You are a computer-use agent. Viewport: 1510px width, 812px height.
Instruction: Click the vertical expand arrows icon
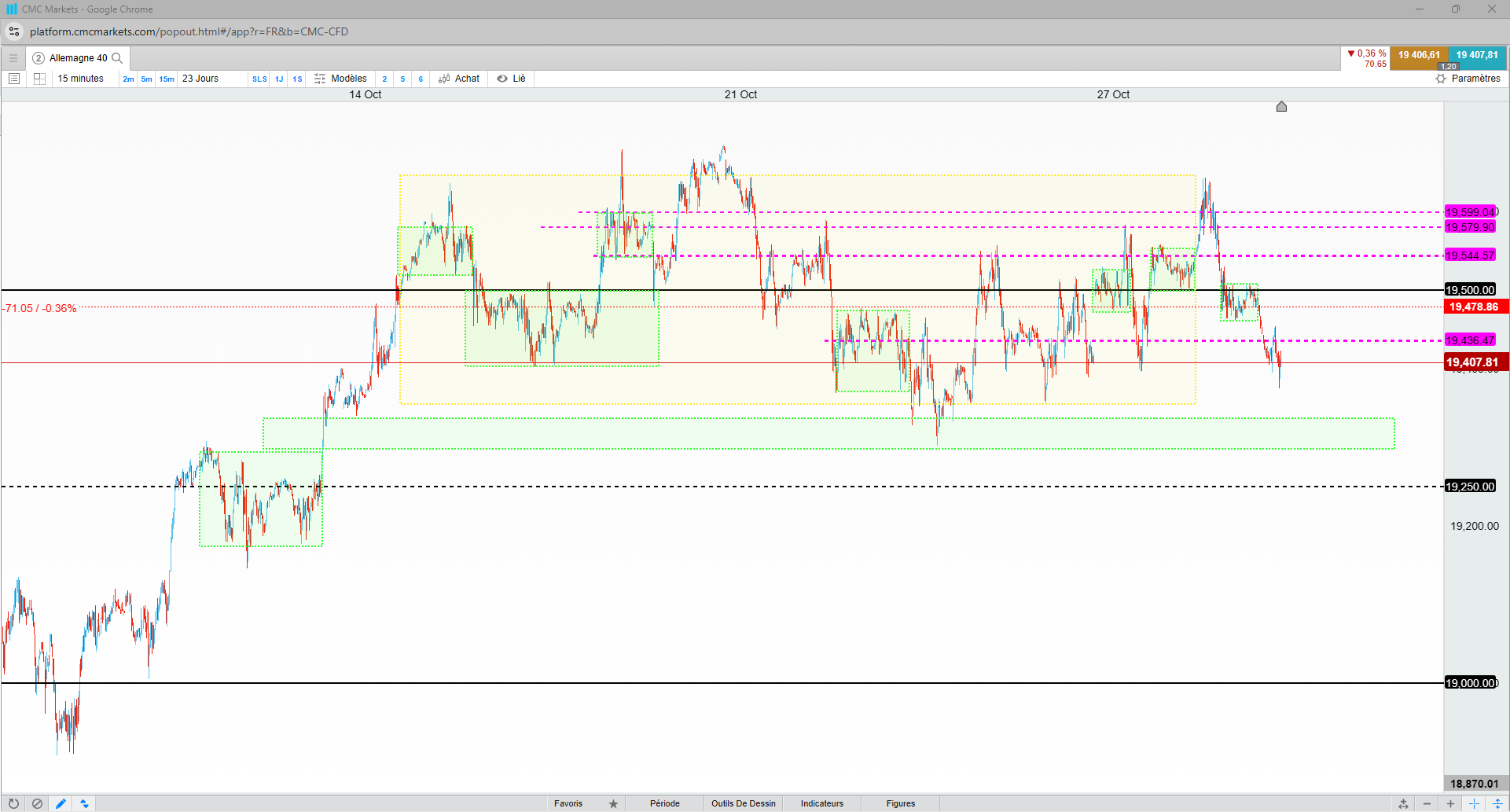click(x=1497, y=803)
